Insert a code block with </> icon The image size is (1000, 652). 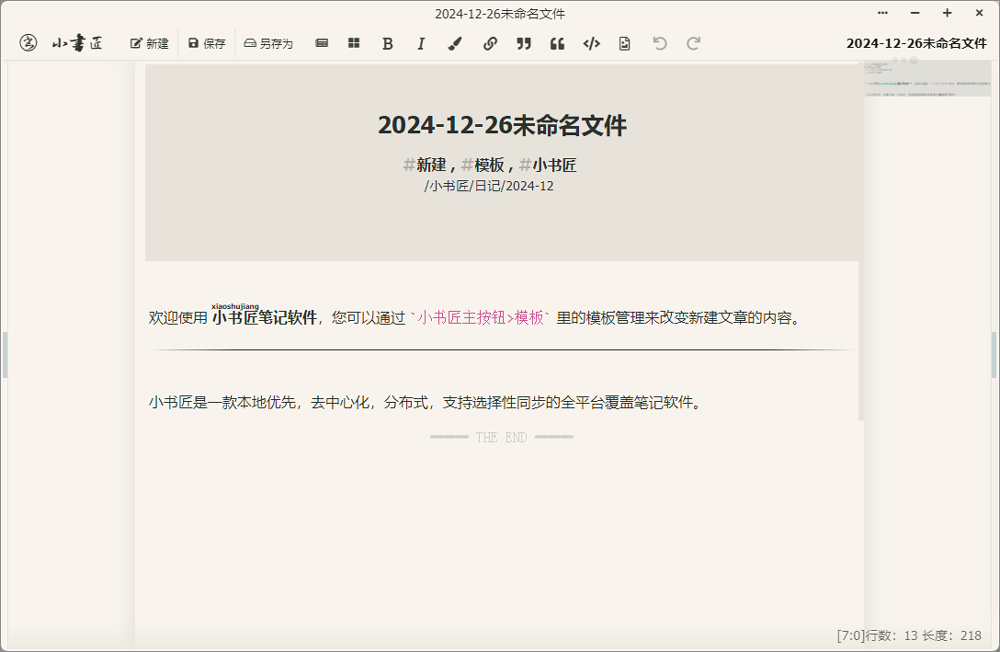[x=591, y=43]
